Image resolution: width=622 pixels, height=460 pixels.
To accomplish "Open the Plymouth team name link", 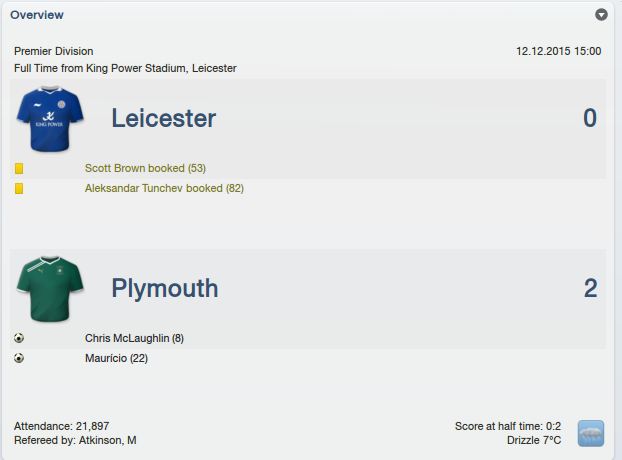I will pyautogui.click(x=165, y=289).
